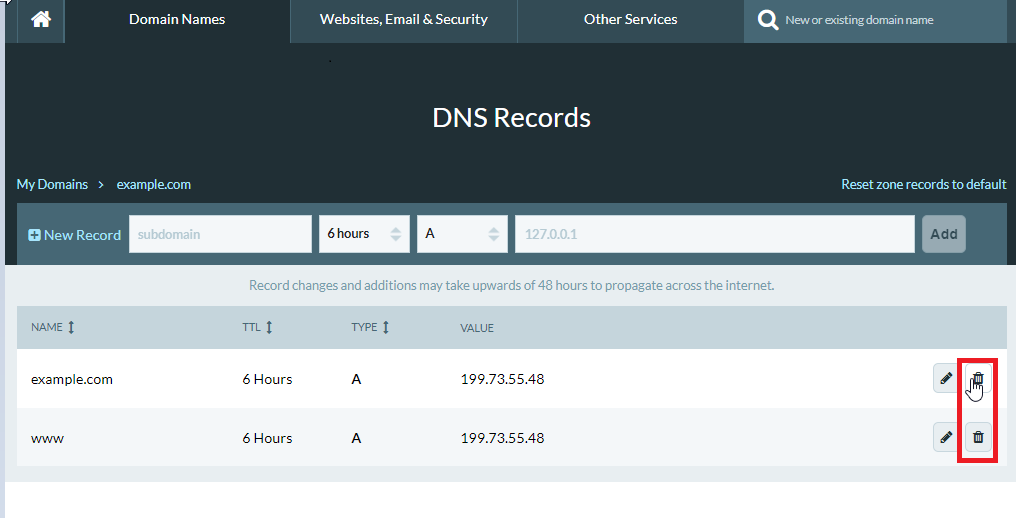Delete the www record using trash icon
This screenshot has width=1019, height=518.
[978, 437]
